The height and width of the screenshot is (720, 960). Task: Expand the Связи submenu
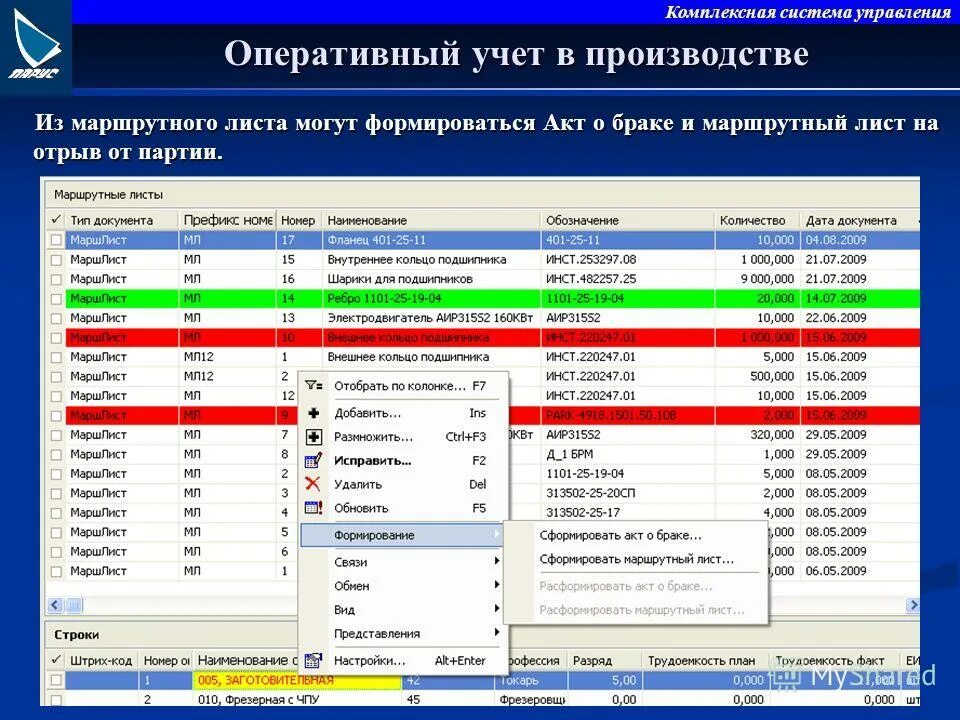pyautogui.click(x=354, y=560)
